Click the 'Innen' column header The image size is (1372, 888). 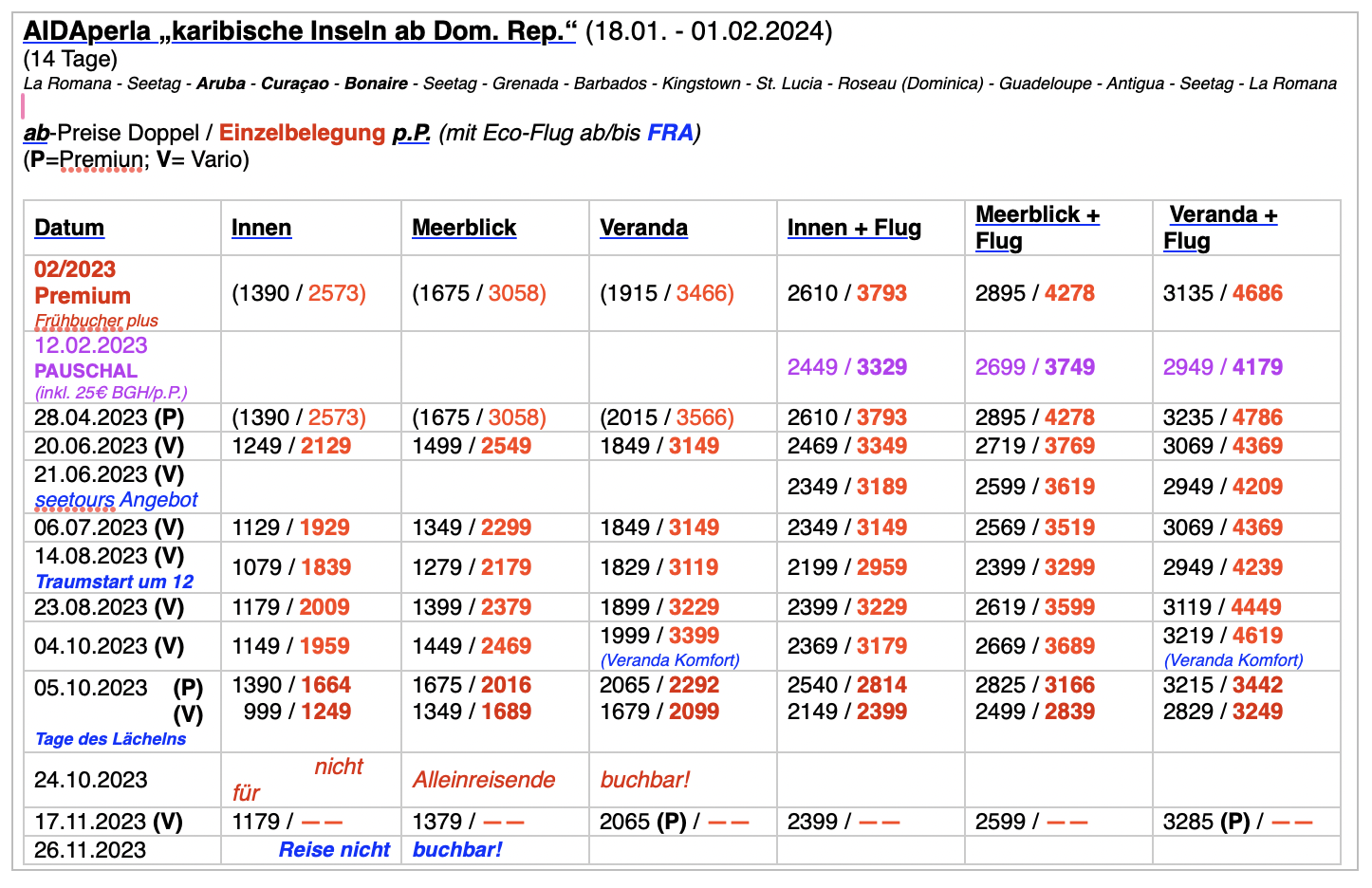(x=261, y=228)
